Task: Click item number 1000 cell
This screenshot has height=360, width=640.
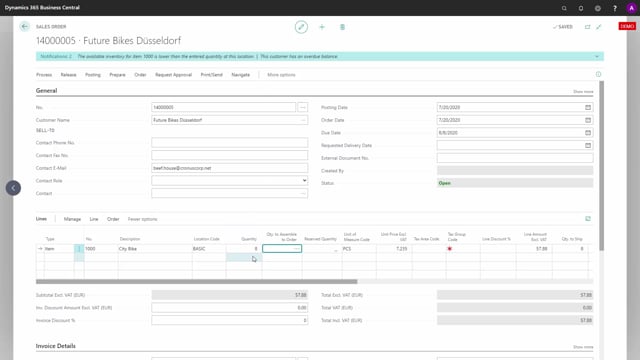Action: click(101, 249)
